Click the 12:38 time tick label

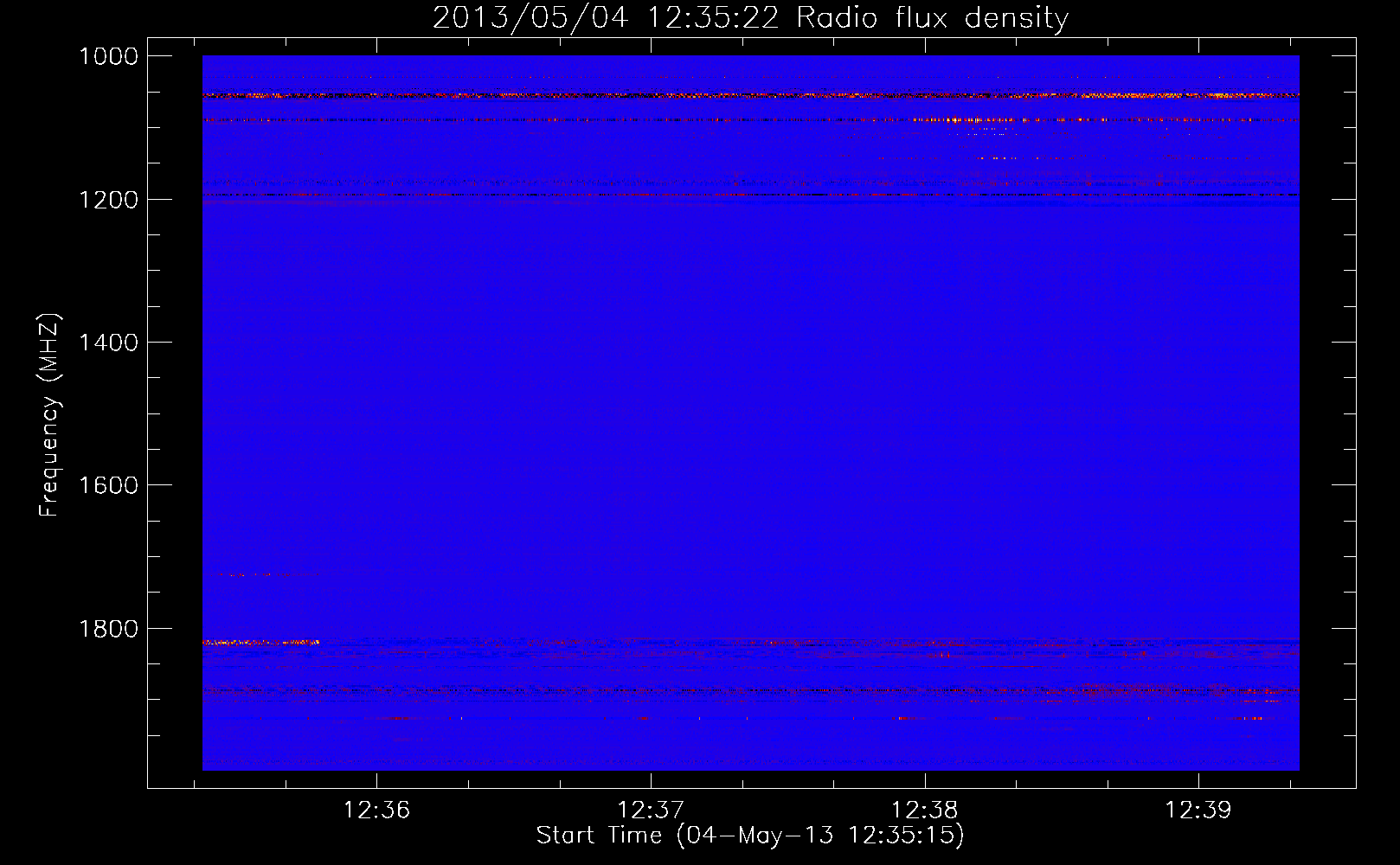click(925, 811)
